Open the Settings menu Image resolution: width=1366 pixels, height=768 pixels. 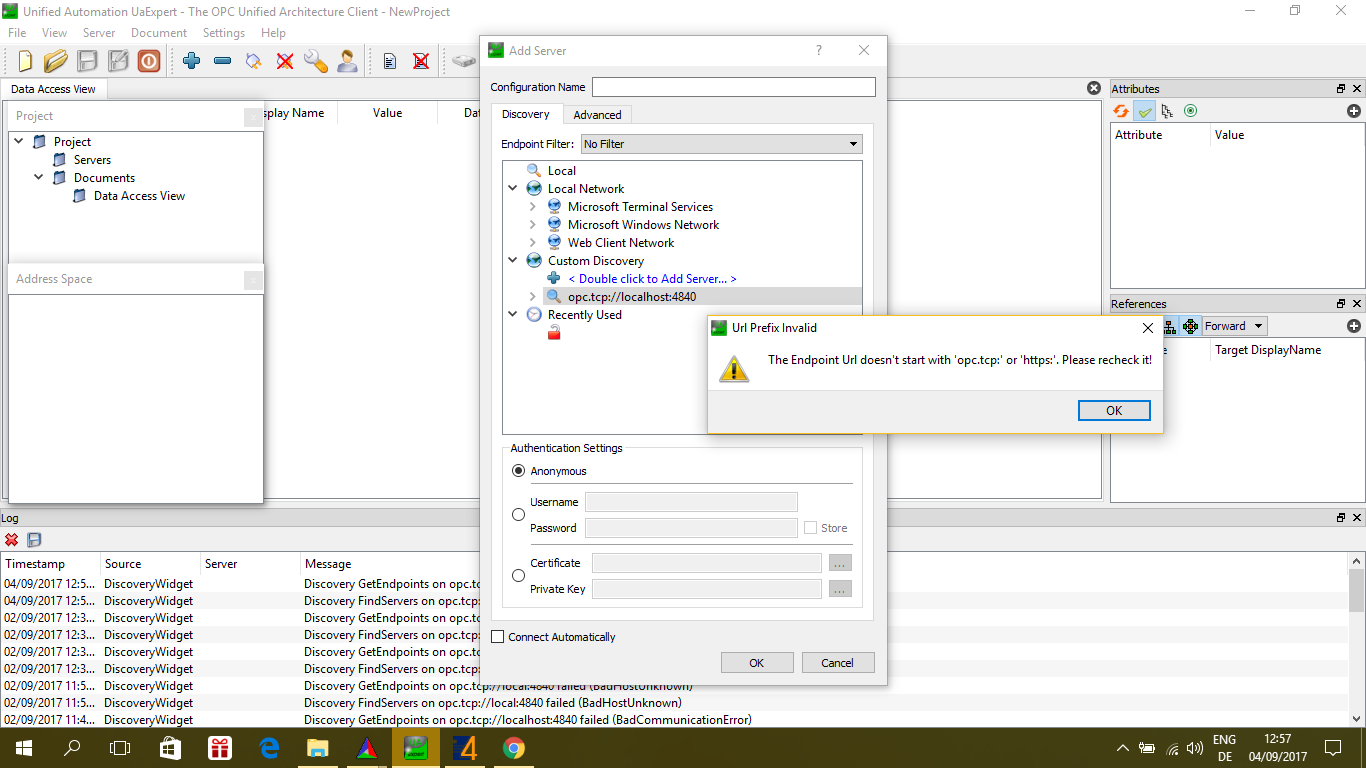pyautogui.click(x=224, y=33)
